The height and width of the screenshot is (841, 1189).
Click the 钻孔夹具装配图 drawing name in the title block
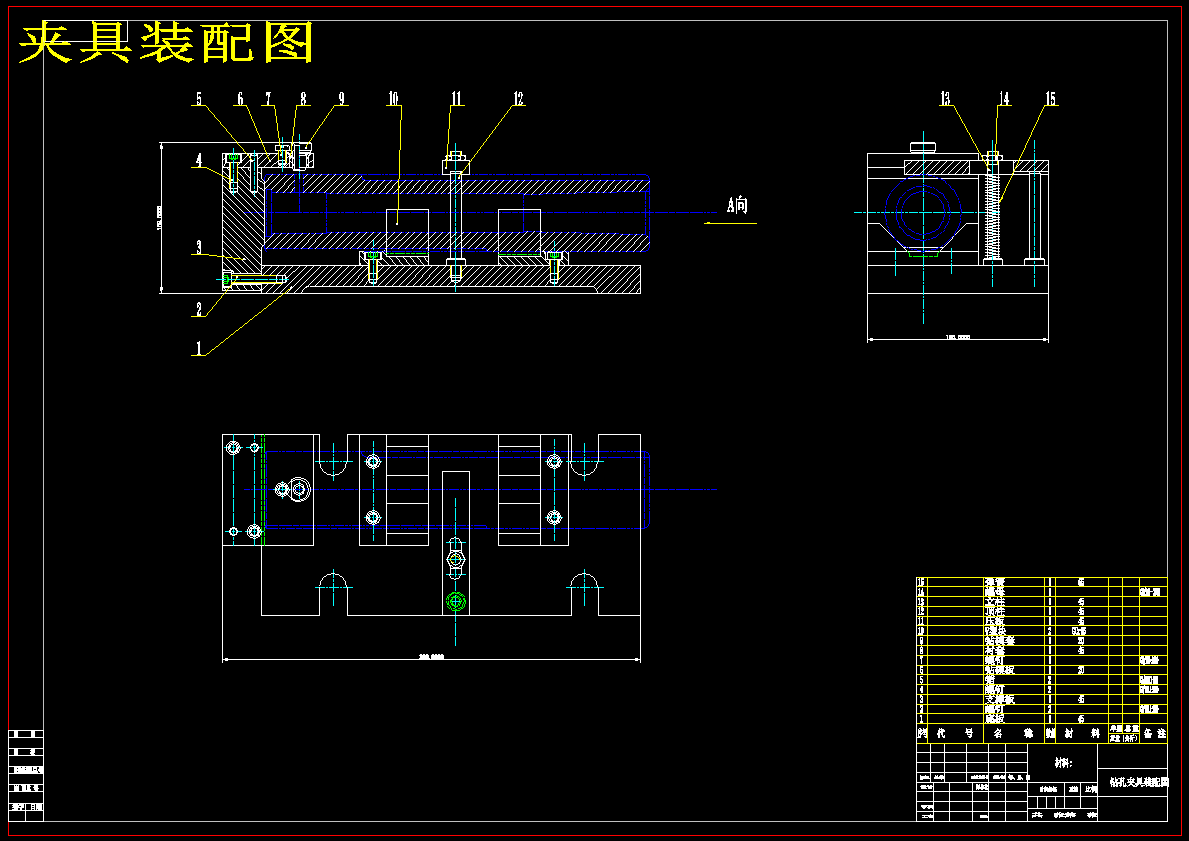point(1139,782)
